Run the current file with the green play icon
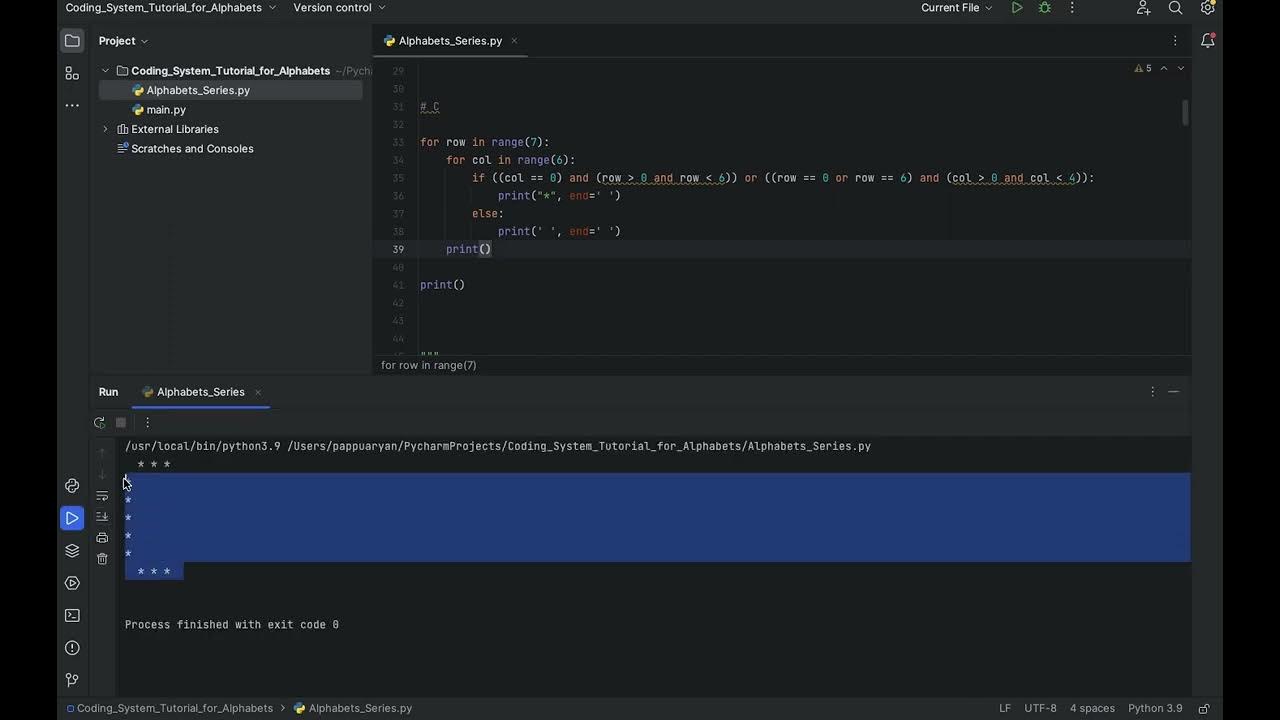Viewport: 1280px width, 720px height. click(x=1017, y=8)
